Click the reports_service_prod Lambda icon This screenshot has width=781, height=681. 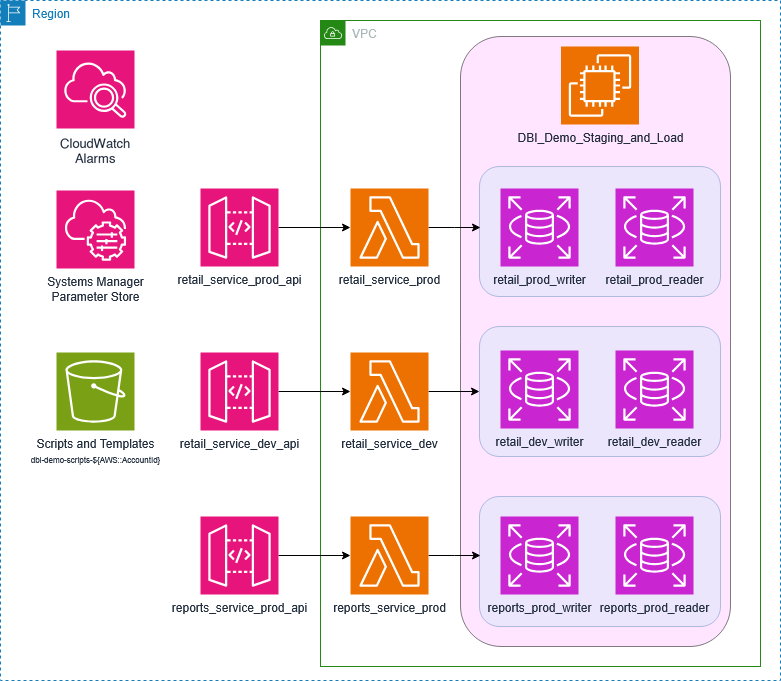click(x=390, y=555)
